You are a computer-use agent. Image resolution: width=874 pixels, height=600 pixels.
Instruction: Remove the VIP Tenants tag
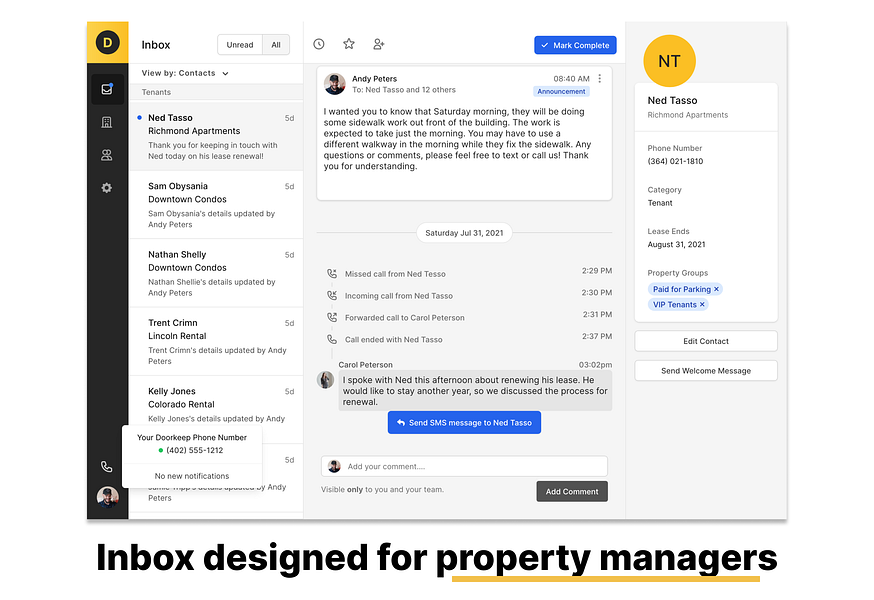[x=702, y=304]
